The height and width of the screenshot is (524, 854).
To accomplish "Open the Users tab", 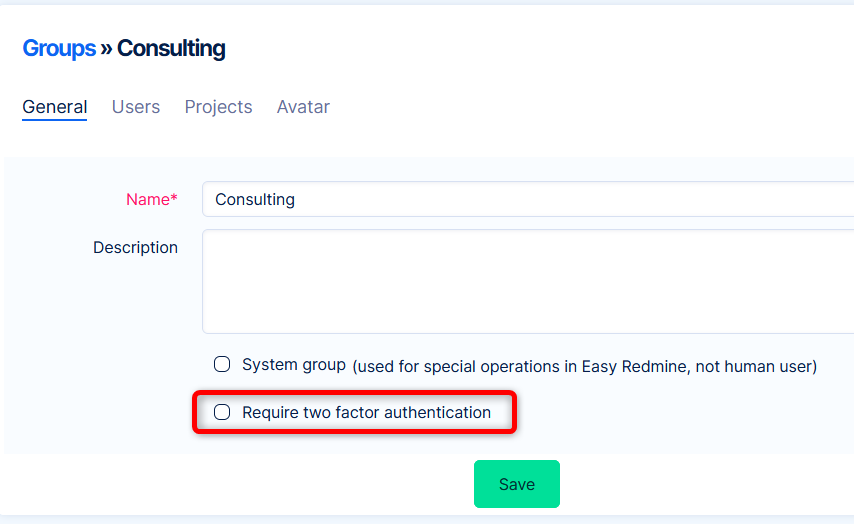I will tap(136, 107).
